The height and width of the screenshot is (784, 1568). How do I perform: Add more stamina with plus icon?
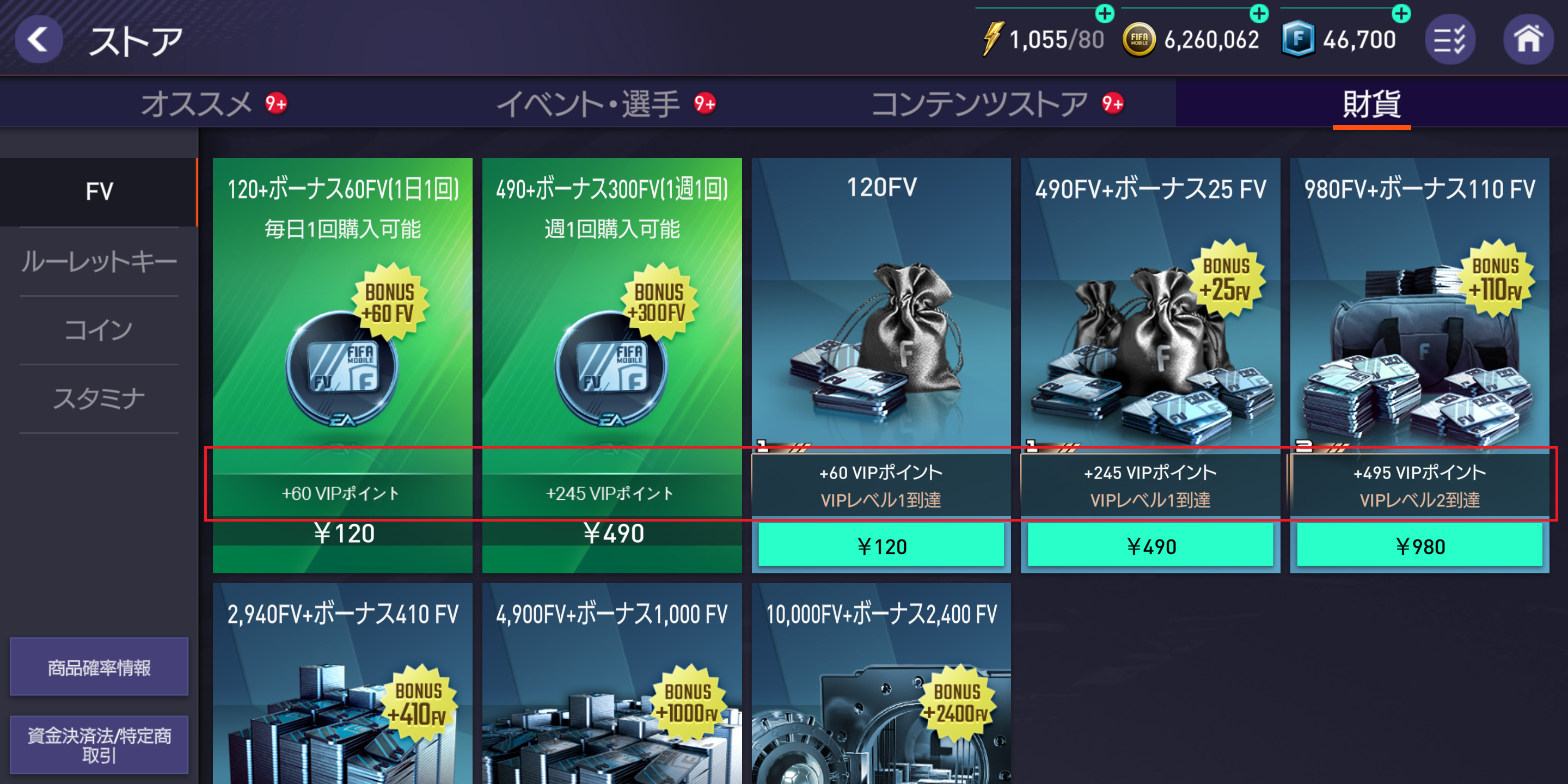pyautogui.click(x=1105, y=13)
